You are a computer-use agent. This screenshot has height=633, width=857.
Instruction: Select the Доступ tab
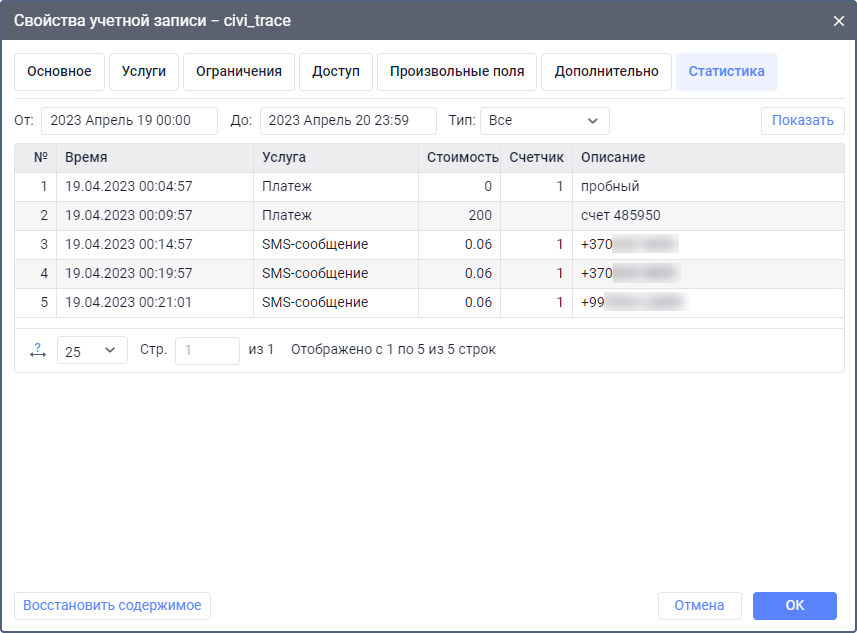coord(335,72)
